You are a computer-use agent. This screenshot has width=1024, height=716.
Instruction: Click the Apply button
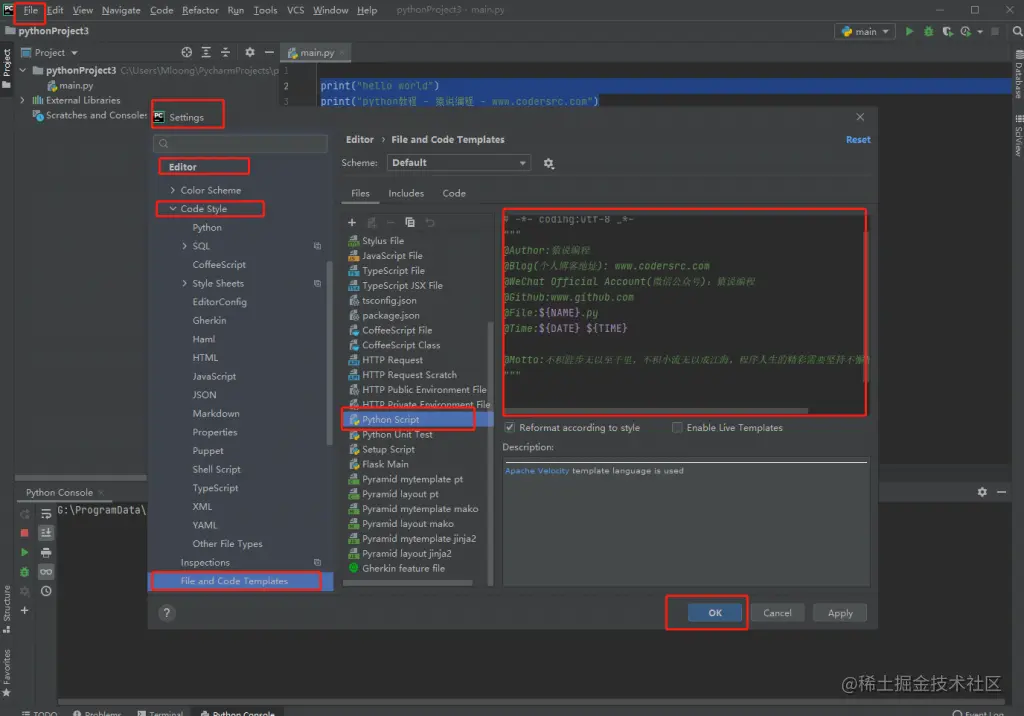(x=840, y=613)
